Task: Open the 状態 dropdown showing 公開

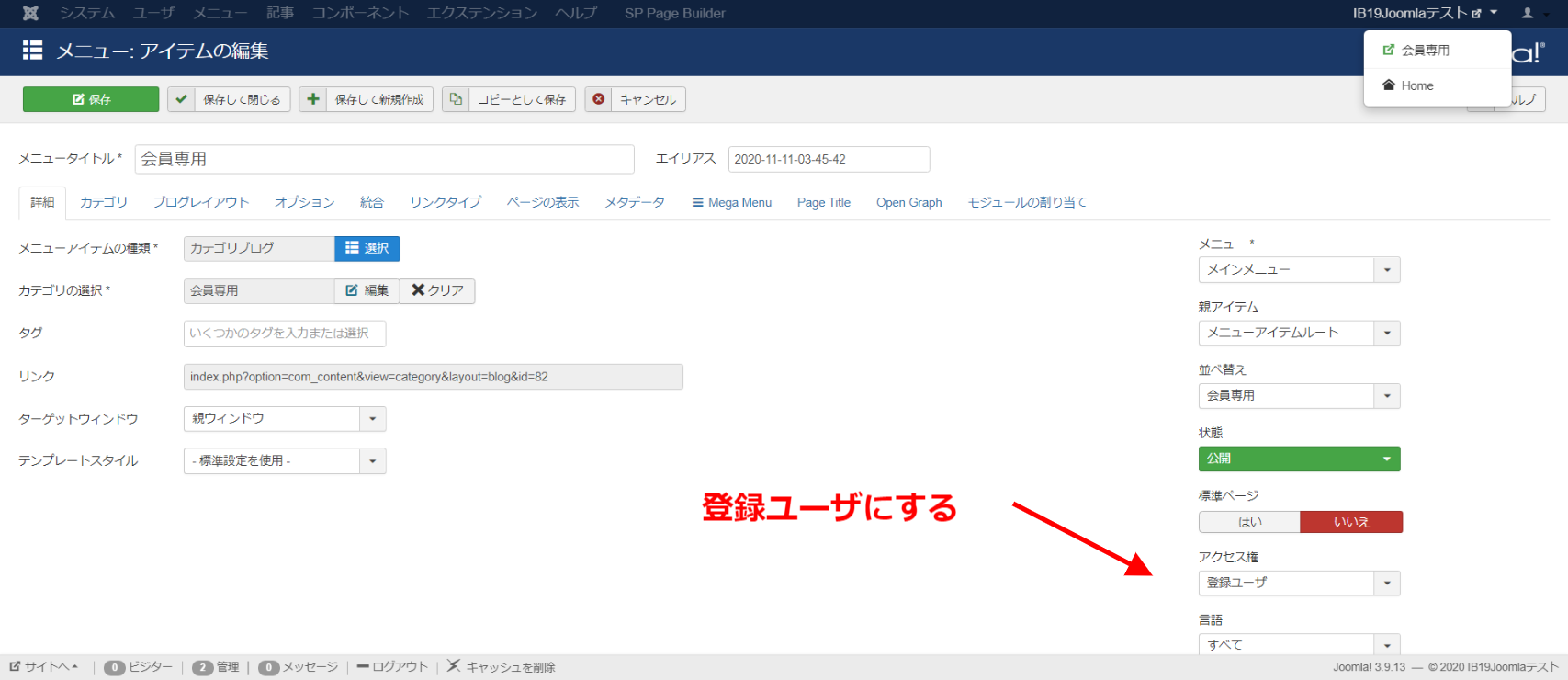Action: [1299, 459]
